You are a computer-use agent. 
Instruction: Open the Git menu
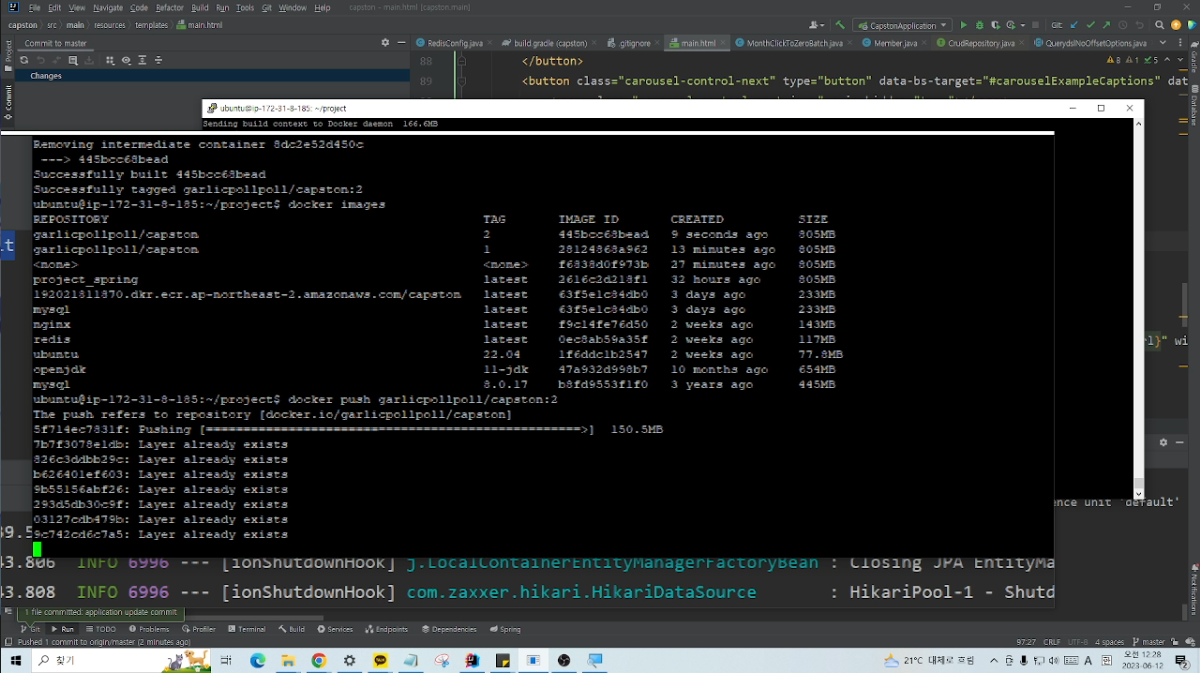coord(267,7)
